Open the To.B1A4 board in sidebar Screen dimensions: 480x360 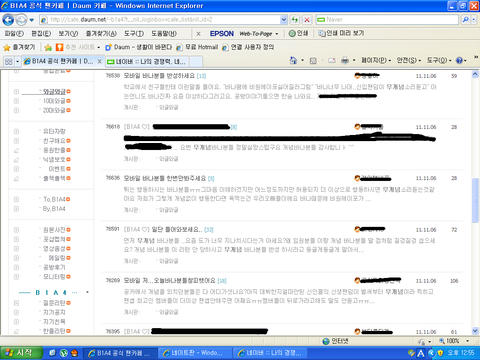point(54,199)
